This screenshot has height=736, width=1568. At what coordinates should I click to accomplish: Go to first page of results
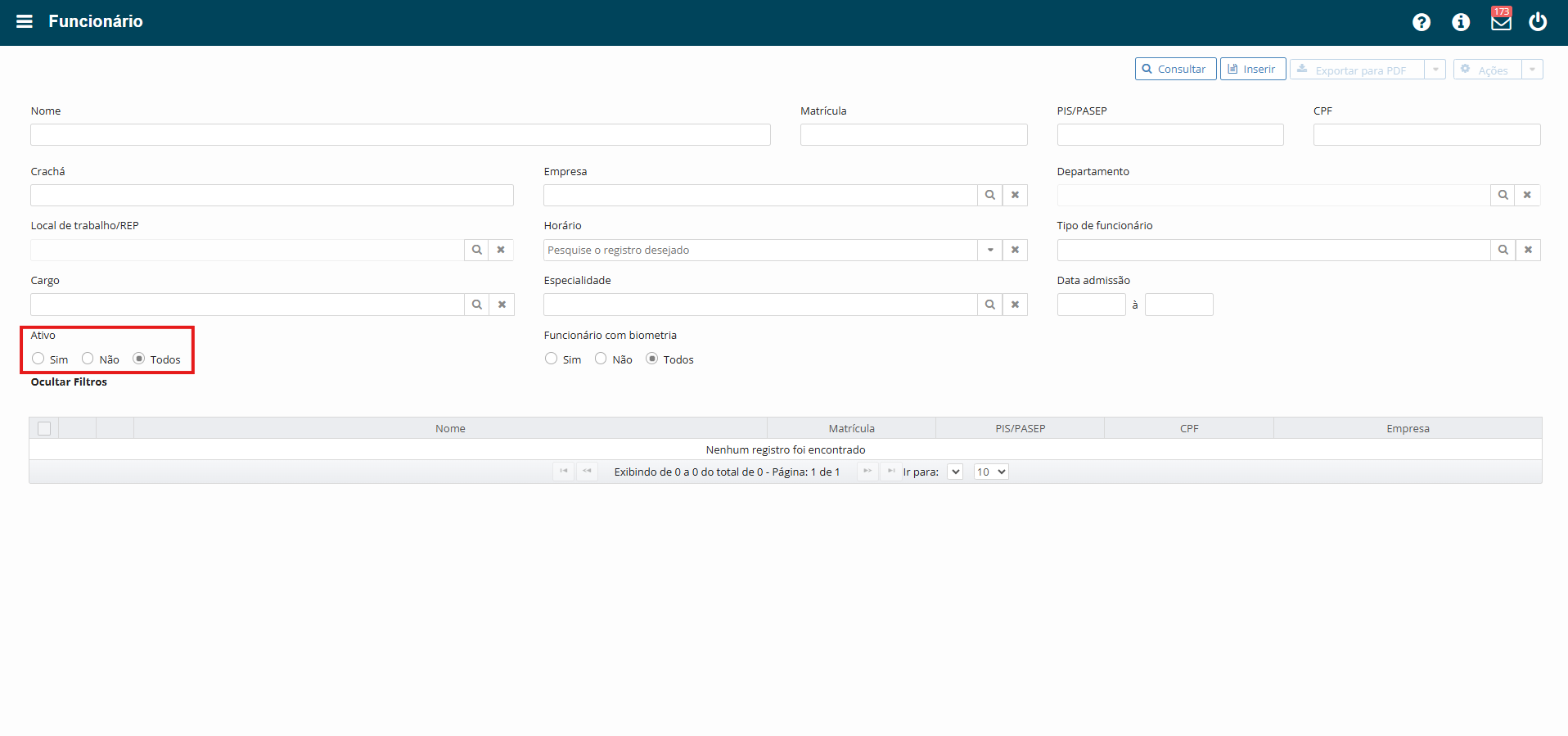564,471
